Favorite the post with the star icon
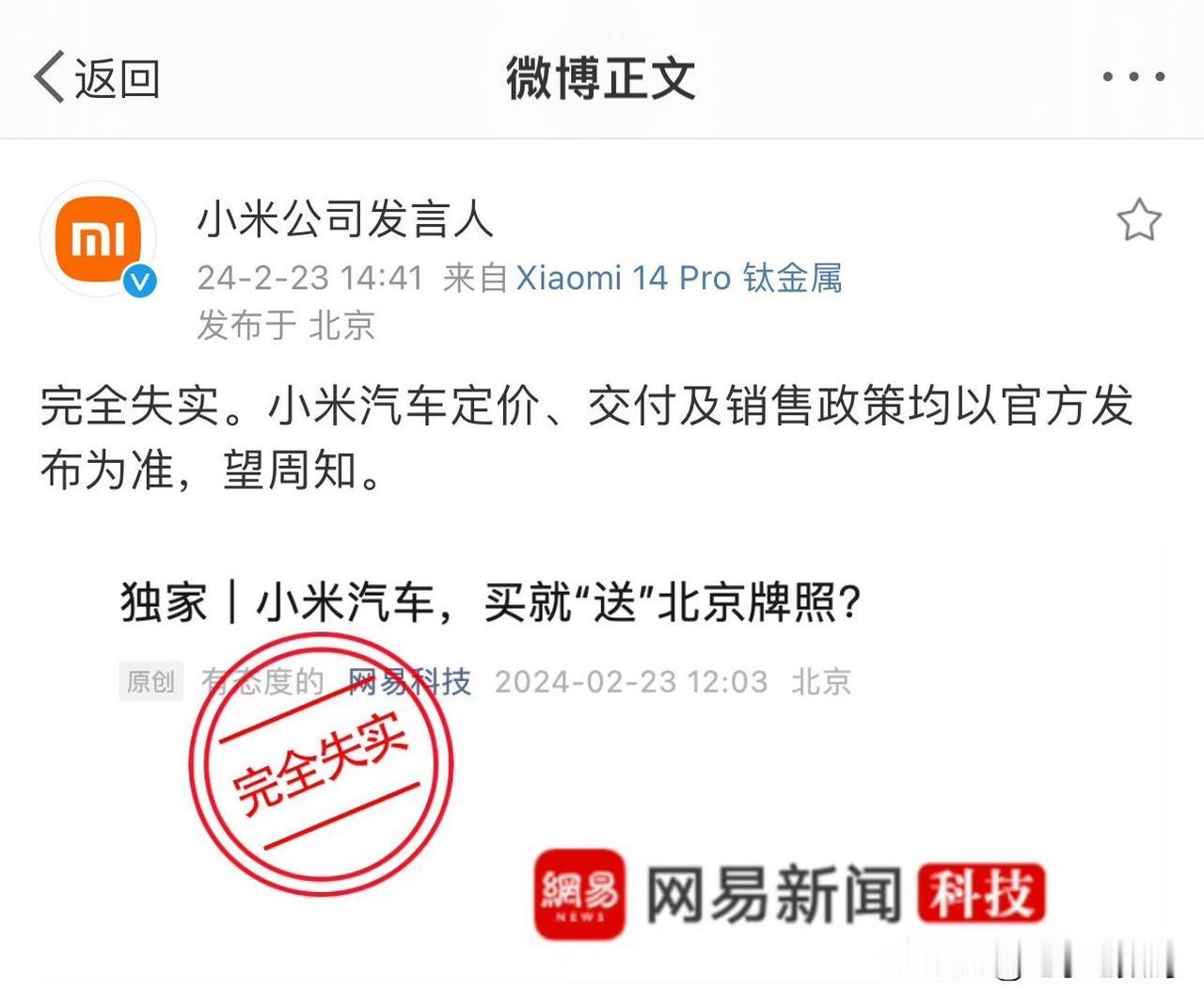This screenshot has width=1204, height=1005. (1139, 220)
